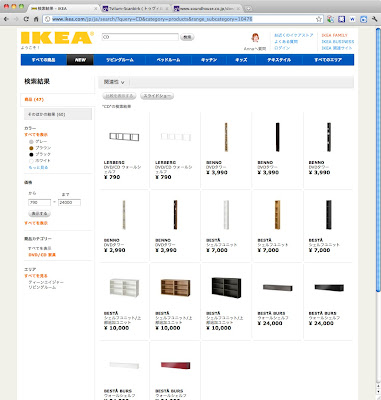Open the white LERBERG wall shelf image
The image size is (381, 400).
(175, 137)
